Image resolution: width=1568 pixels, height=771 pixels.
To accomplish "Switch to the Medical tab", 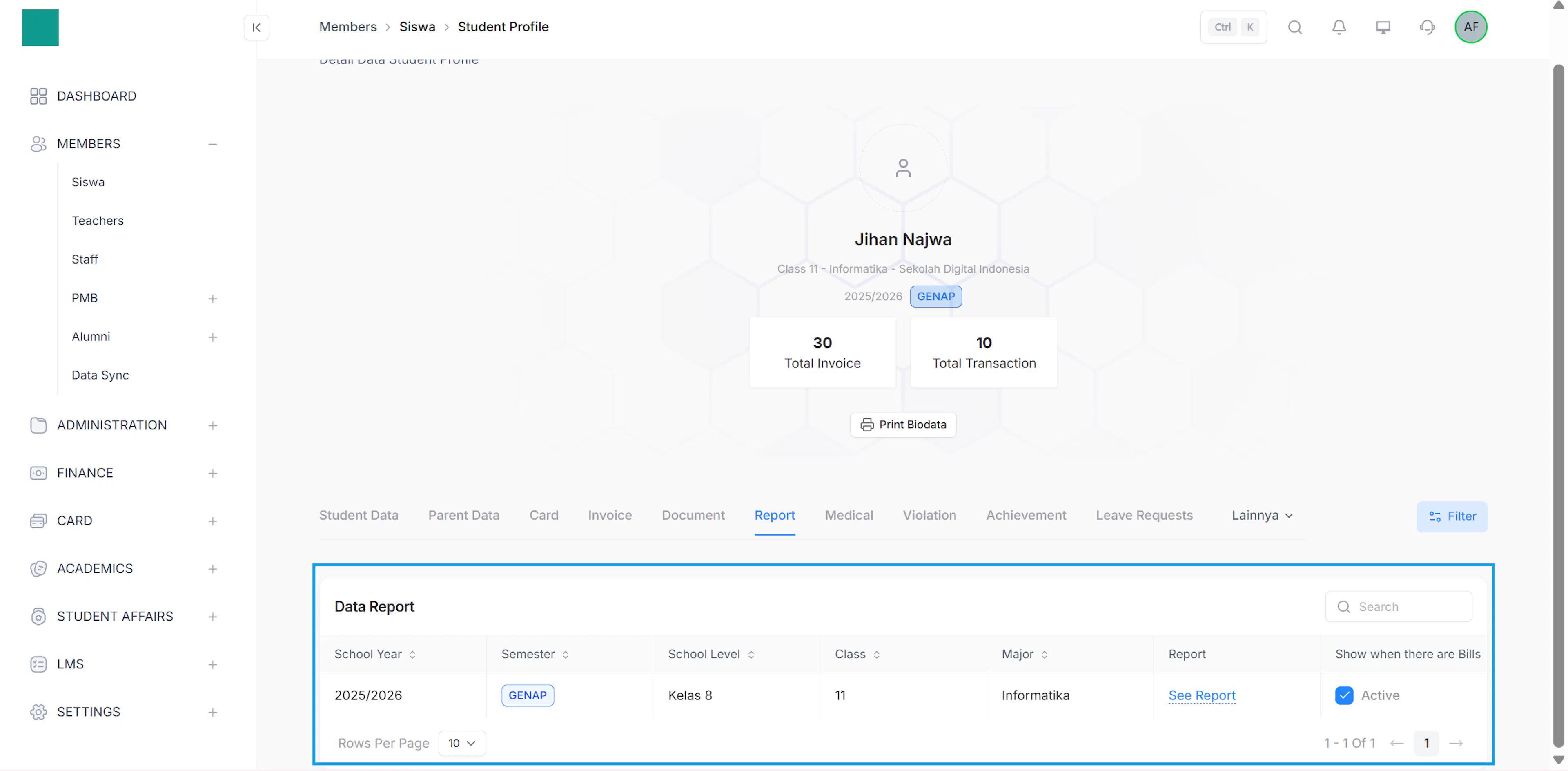I will pyautogui.click(x=849, y=516).
